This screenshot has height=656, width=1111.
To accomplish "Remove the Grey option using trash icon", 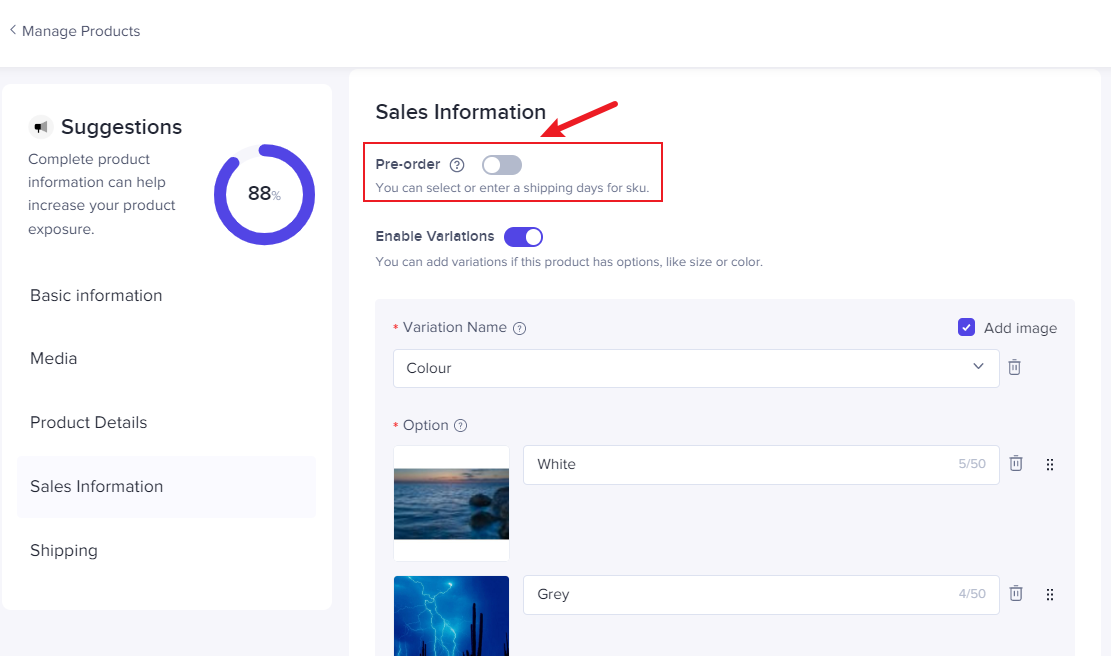I will pyautogui.click(x=1015, y=593).
